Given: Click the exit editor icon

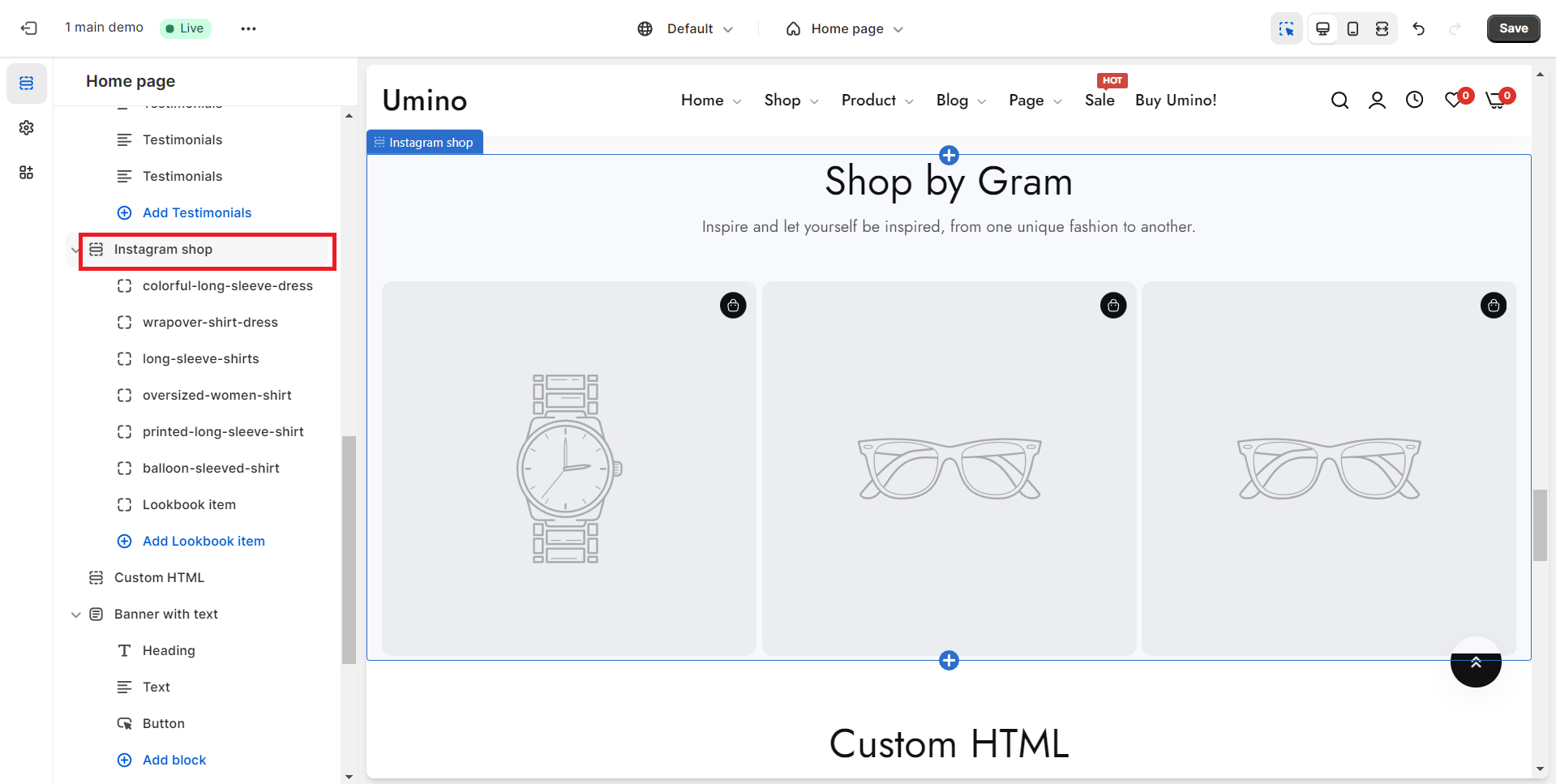Looking at the screenshot, I should click(29, 28).
